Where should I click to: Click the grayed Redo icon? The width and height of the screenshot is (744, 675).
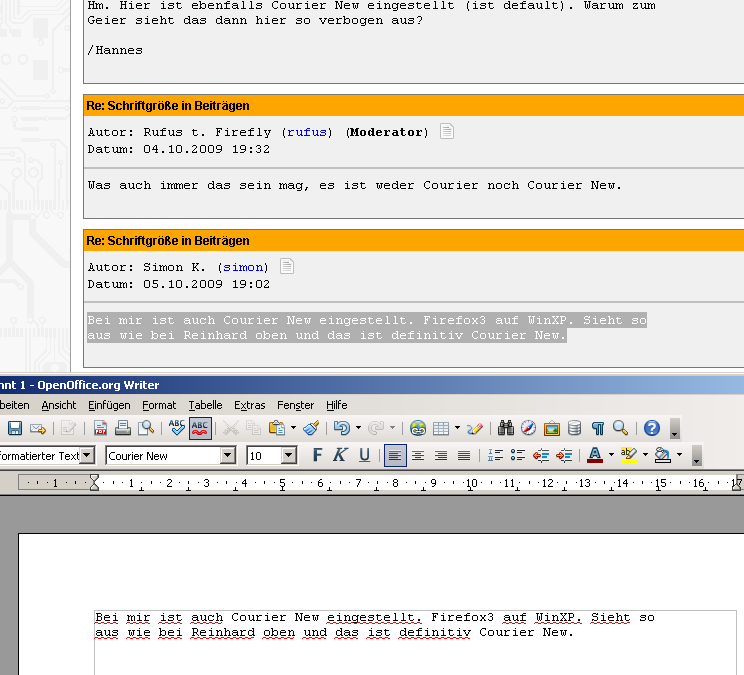point(376,428)
